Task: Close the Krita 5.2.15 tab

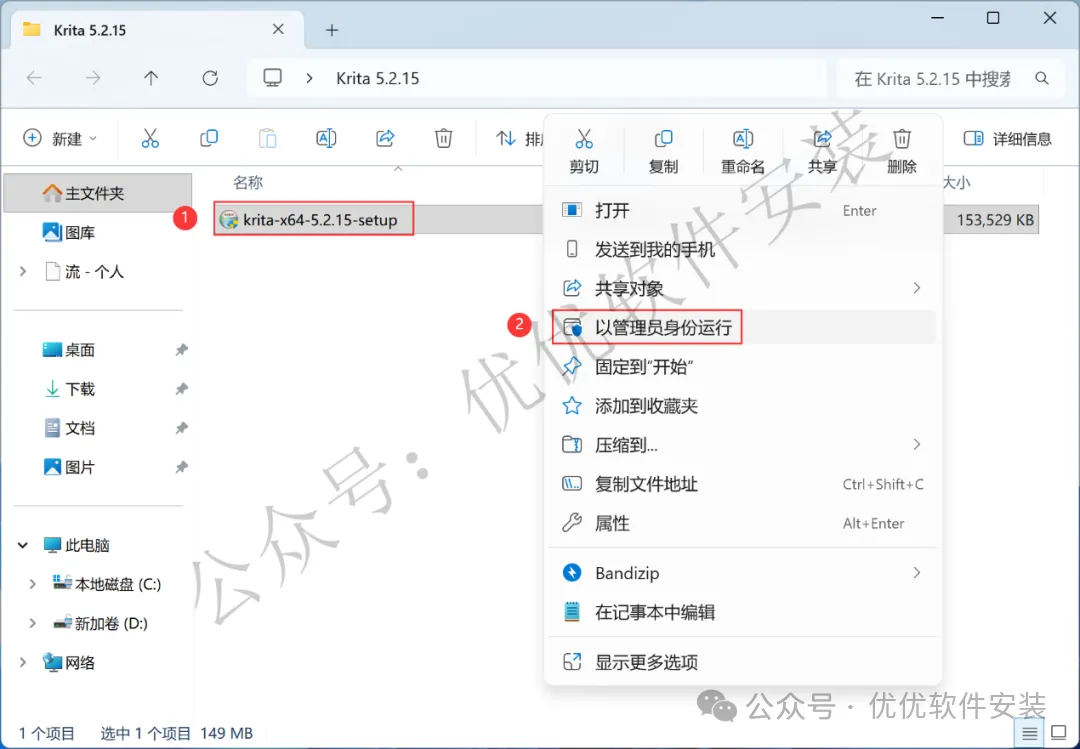Action: pos(278,29)
